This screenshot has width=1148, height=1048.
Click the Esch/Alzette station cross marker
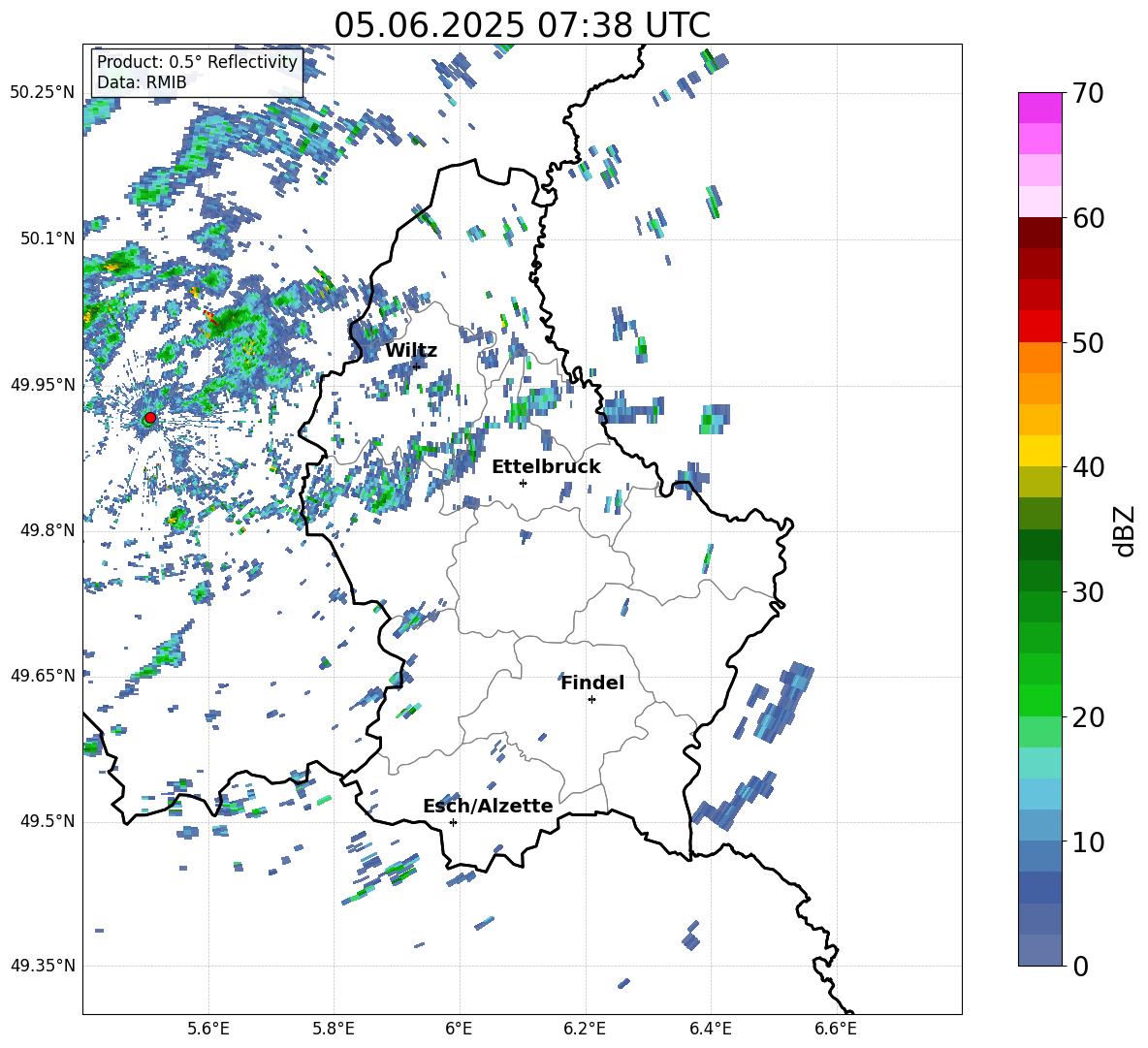pyautogui.click(x=453, y=822)
